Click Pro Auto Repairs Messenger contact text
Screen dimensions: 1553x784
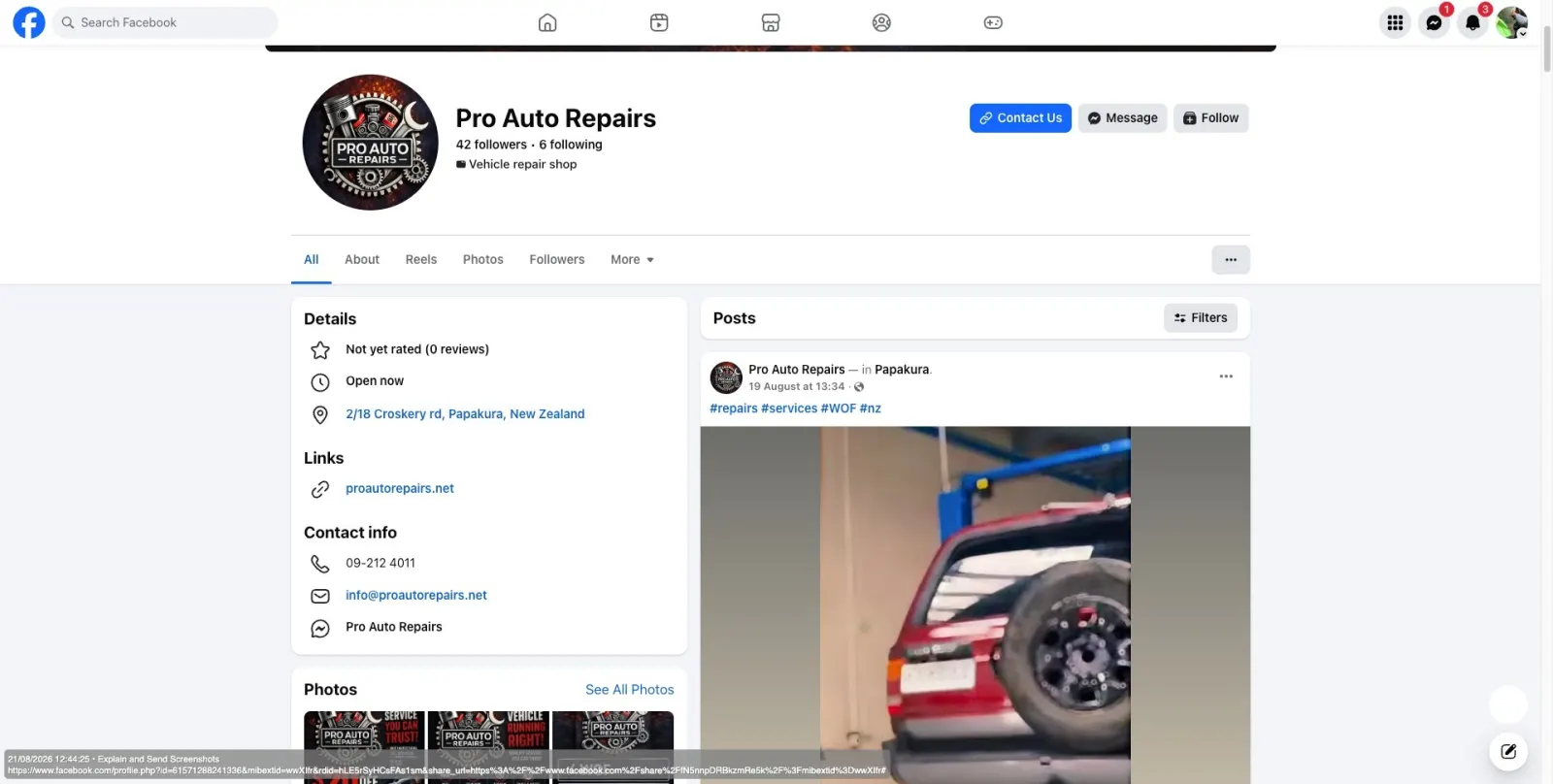[394, 628]
